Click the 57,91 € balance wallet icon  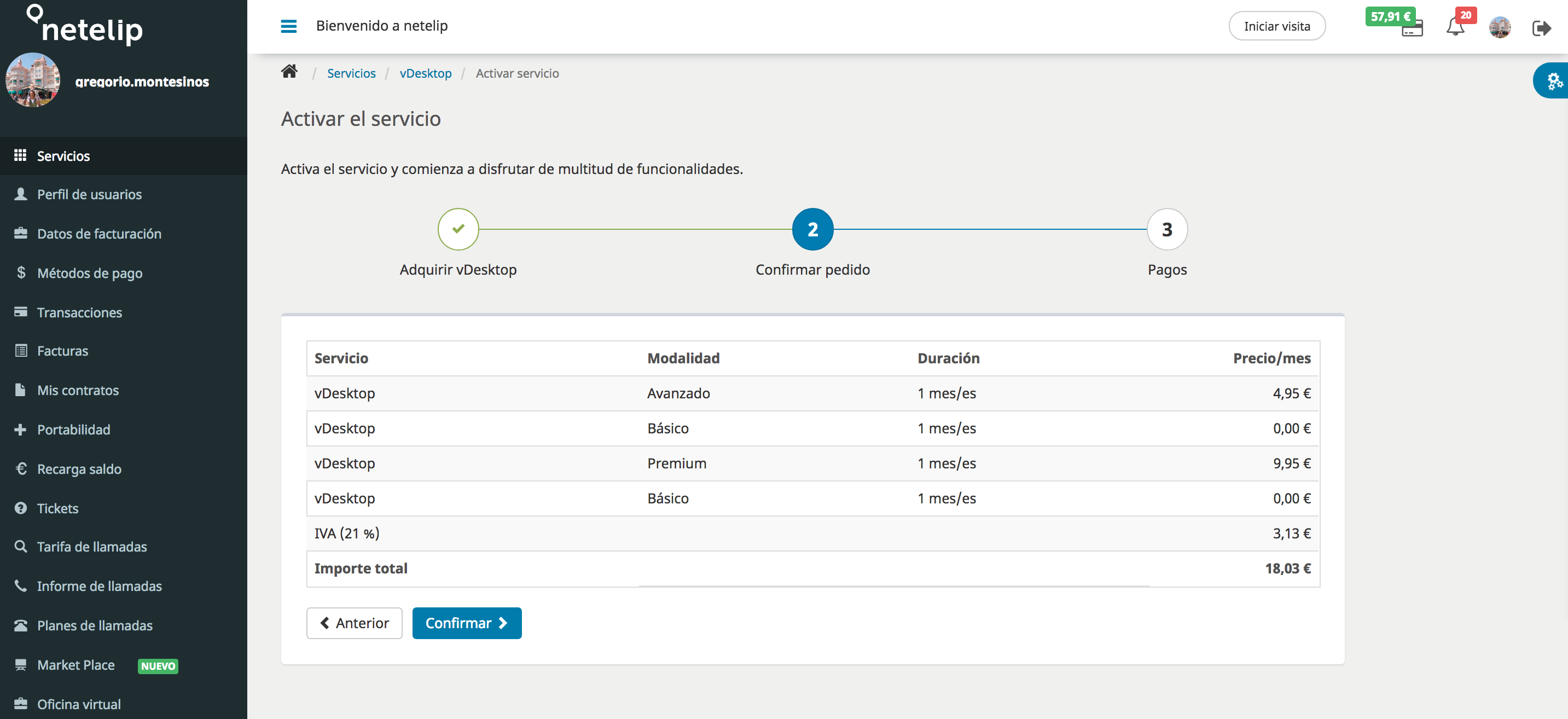(x=1412, y=28)
